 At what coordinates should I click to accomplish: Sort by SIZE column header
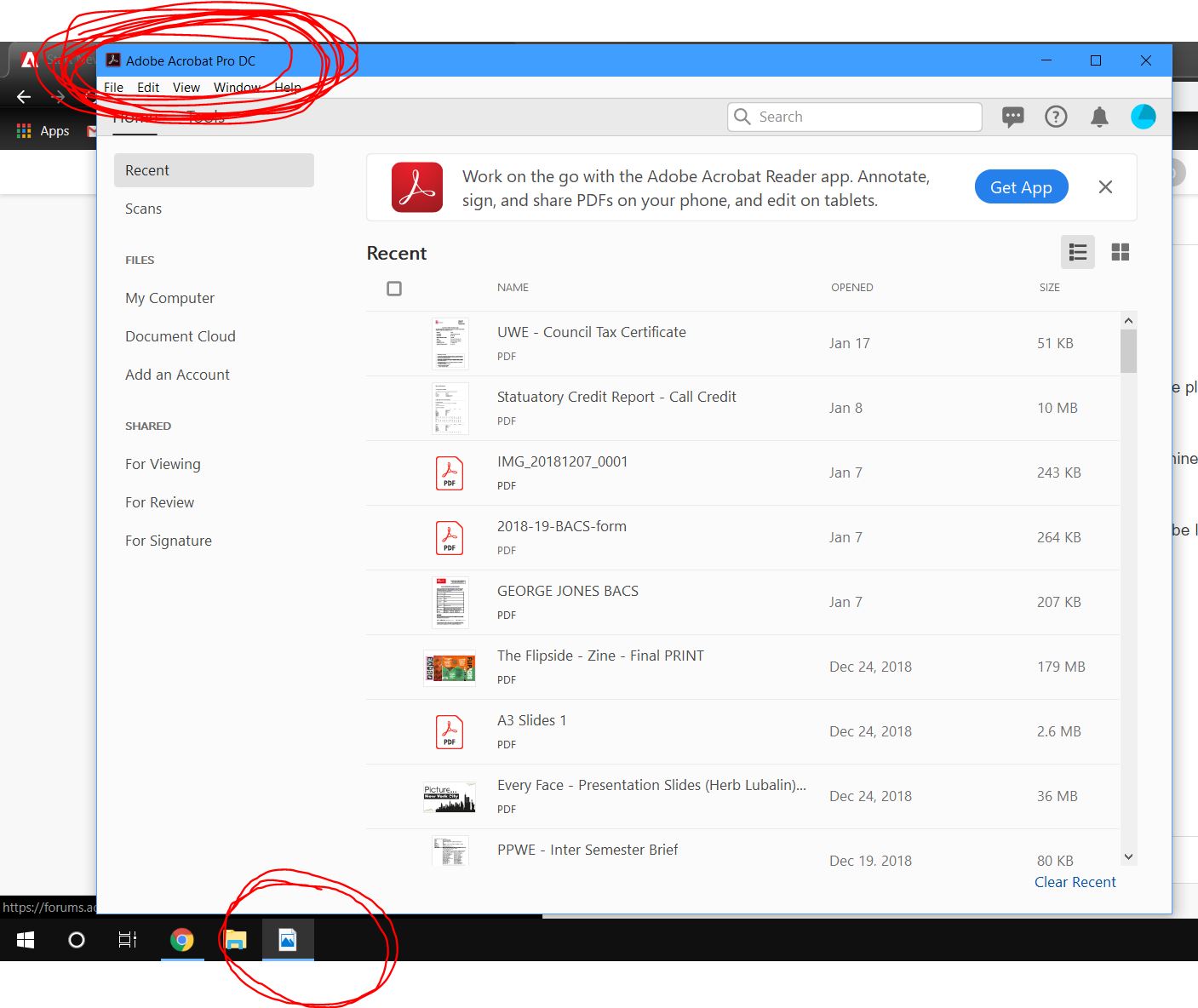[x=1049, y=288]
